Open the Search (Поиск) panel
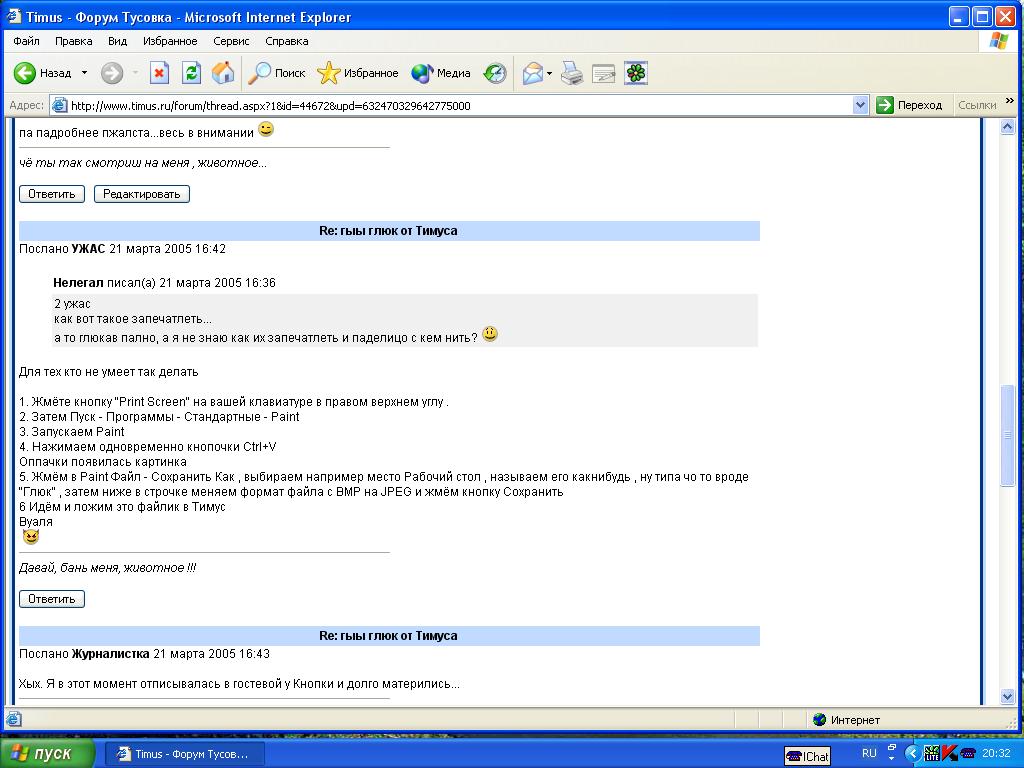 coord(277,73)
